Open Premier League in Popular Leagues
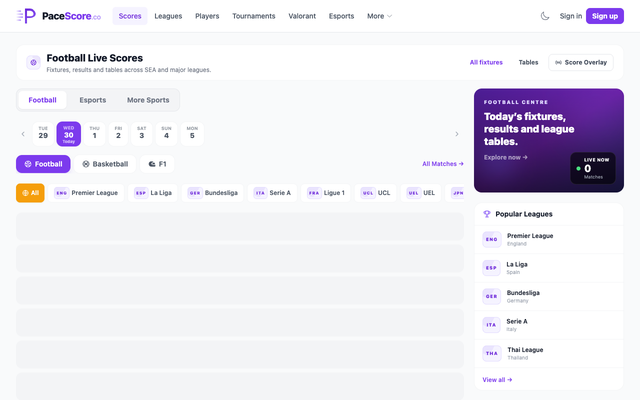Screen dimensions: 640x400 point(549,239)
